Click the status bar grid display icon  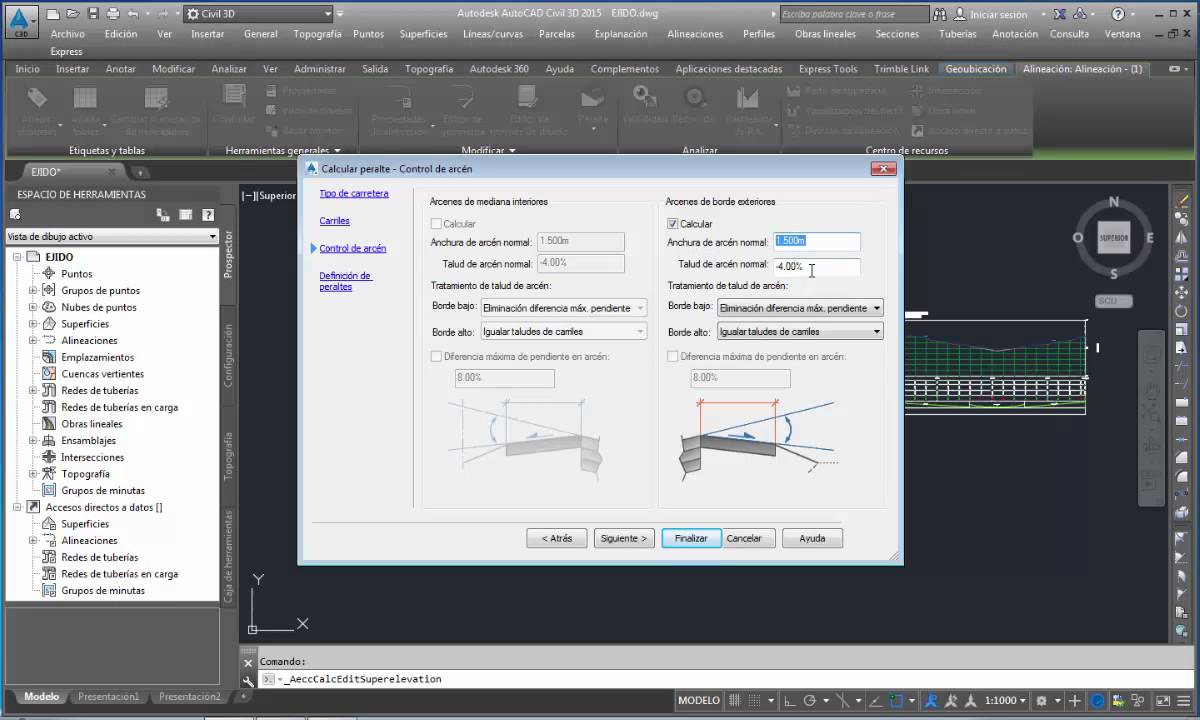(x=737, y=701)
